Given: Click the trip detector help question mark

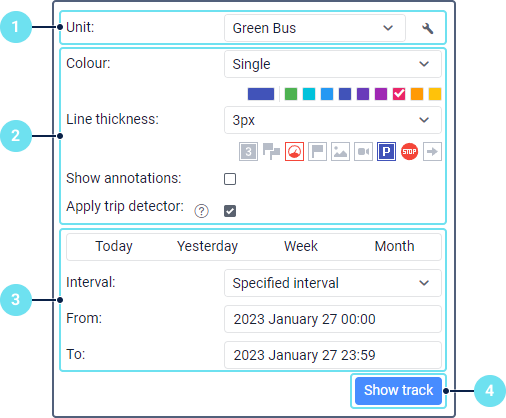Looking at the screenshot, I should pyautogui.click(x=202, y=211).
